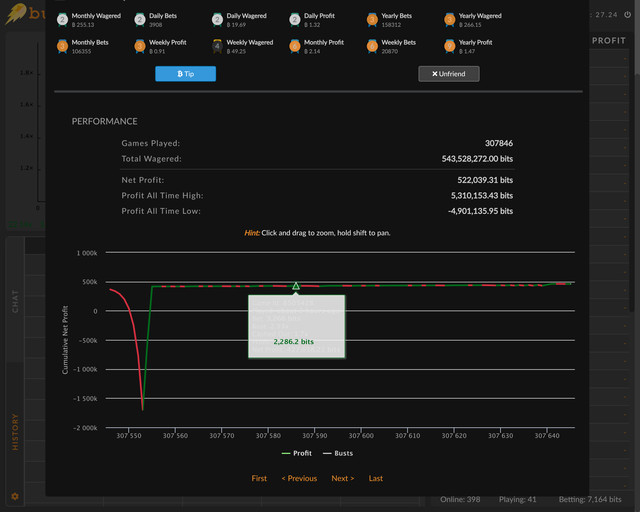Click the Yearly Profit medal badge
The width and height of the screenshot is (640, 512).
point(450,46)
